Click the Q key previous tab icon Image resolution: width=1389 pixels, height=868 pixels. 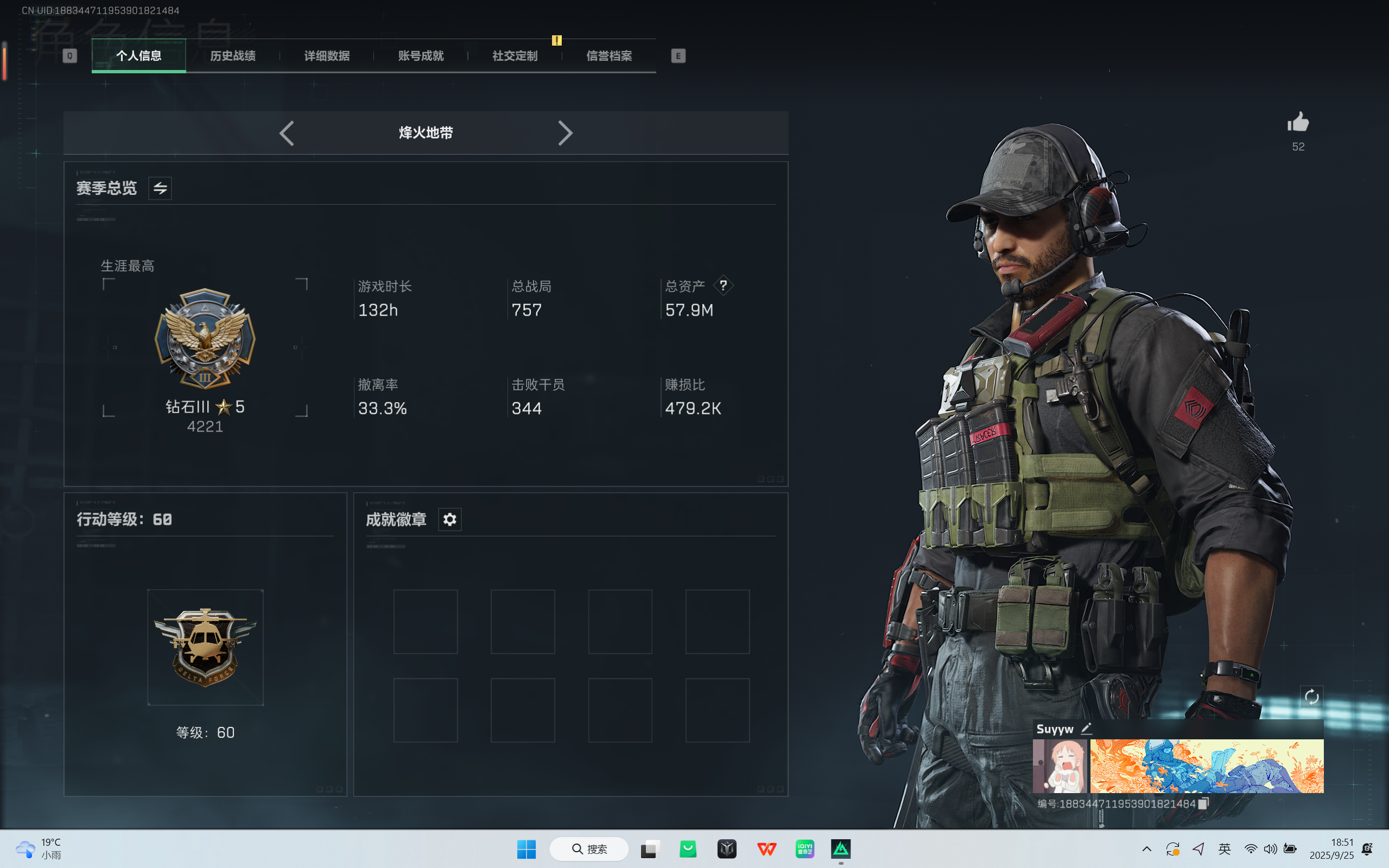pyautogui.click(x=69, y=56)
